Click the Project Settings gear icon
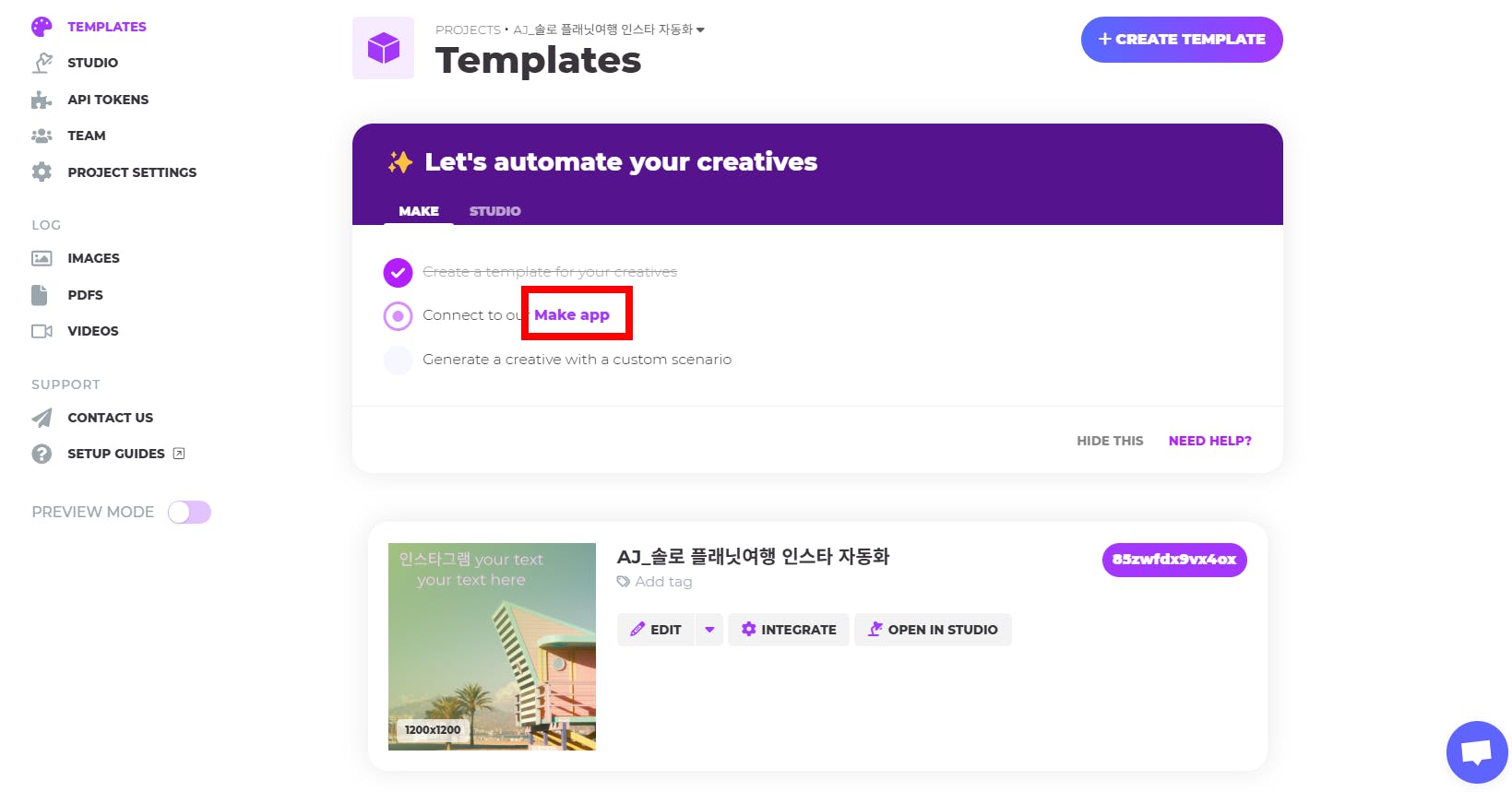 pyautogui.click(x=42, y=172)
